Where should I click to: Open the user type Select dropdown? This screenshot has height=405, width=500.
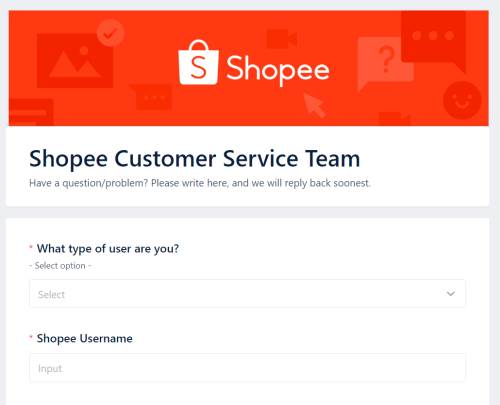point(247,294)
